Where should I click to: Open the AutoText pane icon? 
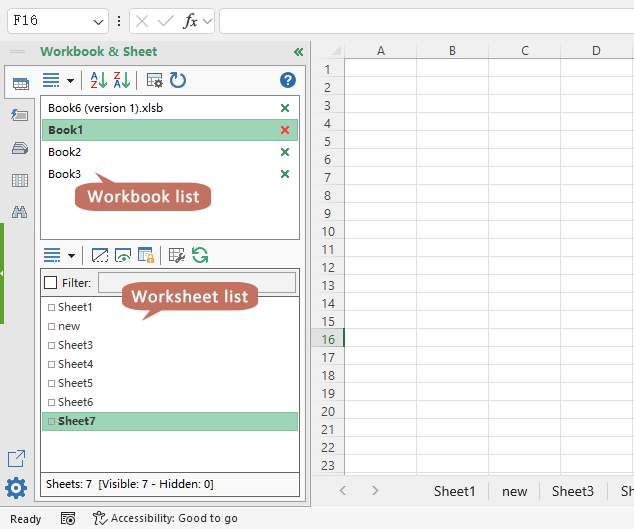pyautogui.click(x=19, y=115)
